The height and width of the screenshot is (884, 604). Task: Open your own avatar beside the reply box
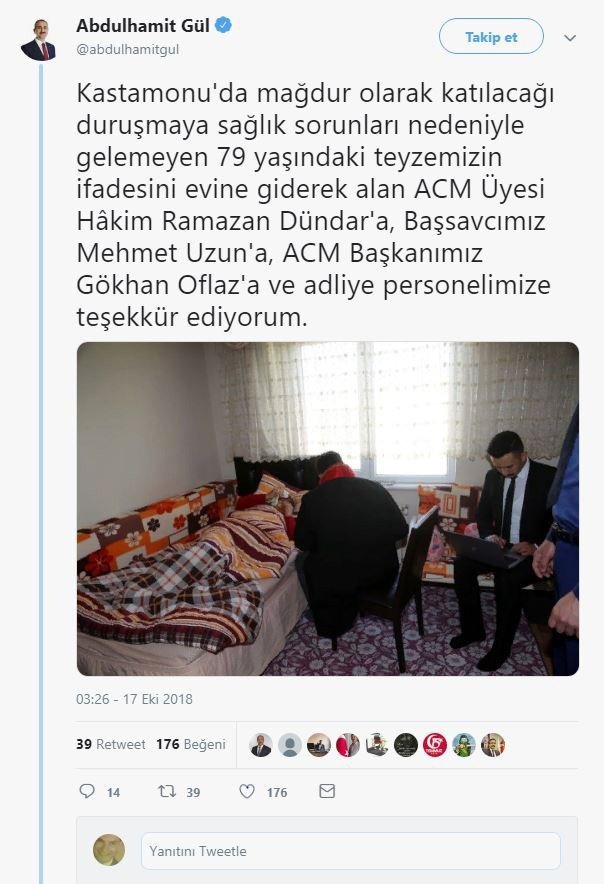(x=109, y=850)
